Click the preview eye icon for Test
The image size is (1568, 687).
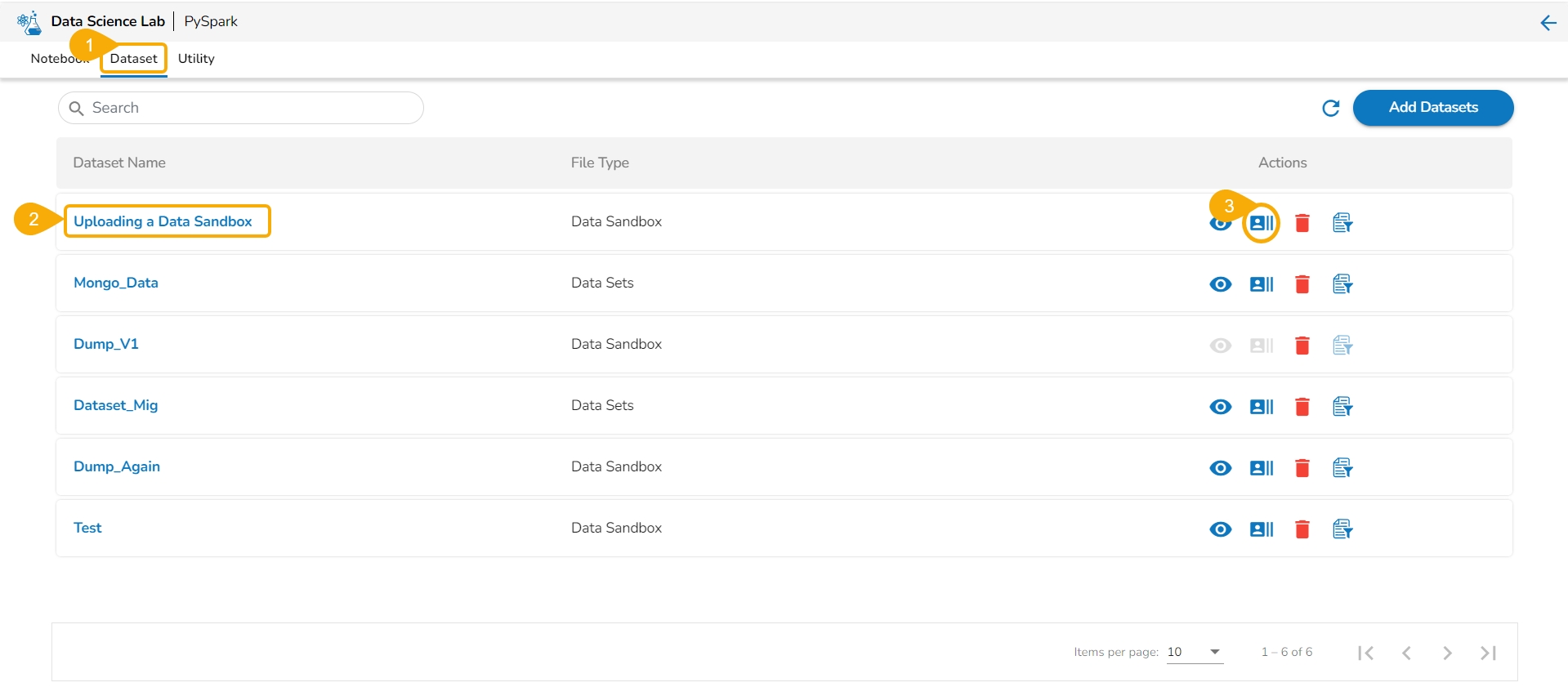[x=1220, y=529]
